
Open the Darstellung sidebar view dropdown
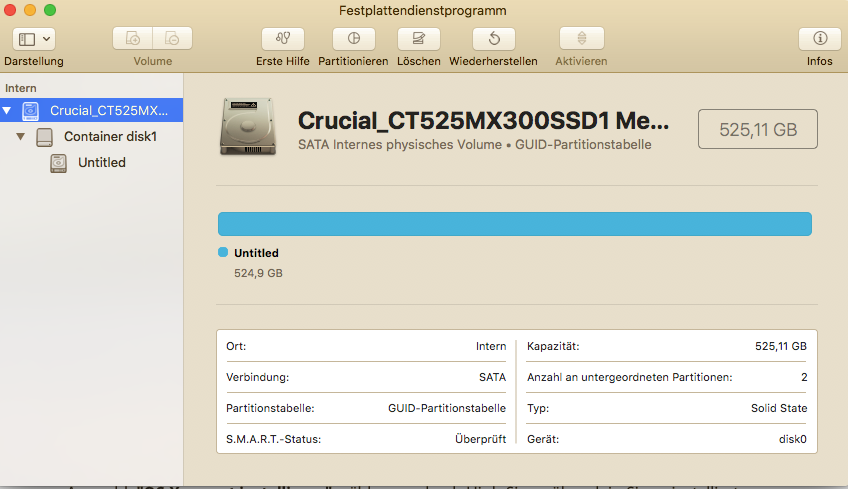pos(34,39)
